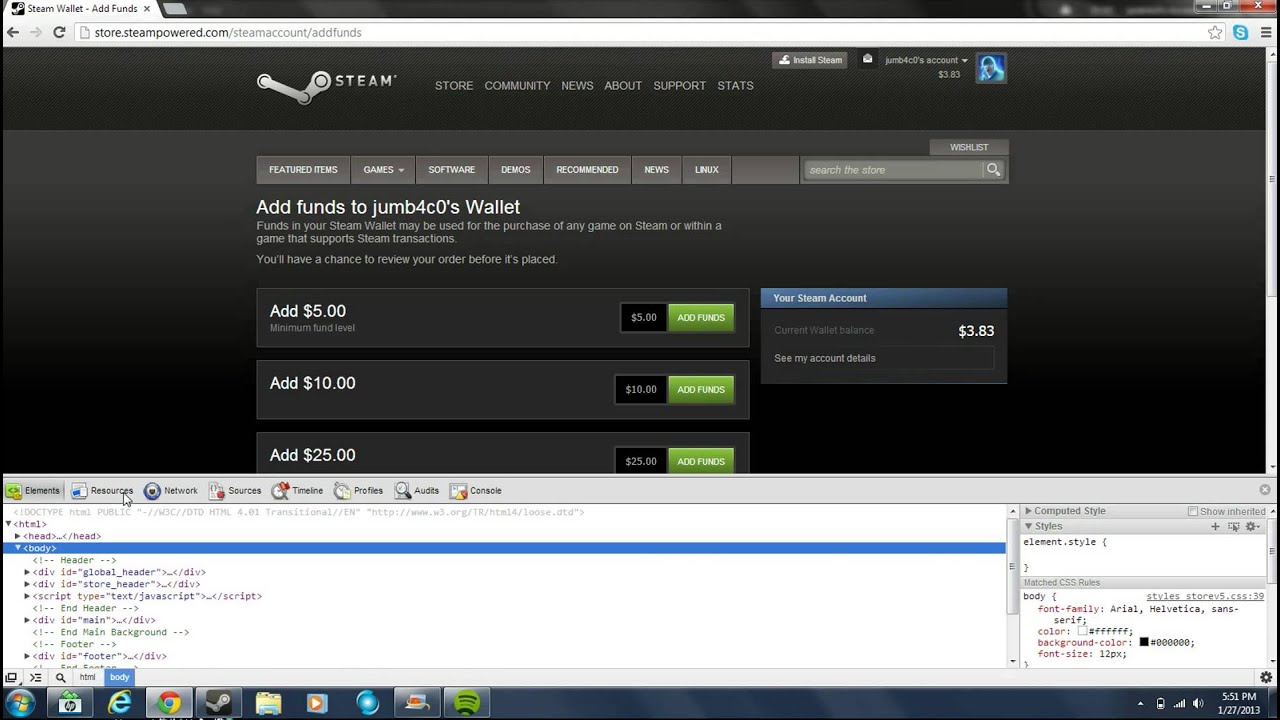This screenshot has height=720, width=1280.
Task: Open the SOFTWARE tab
Action: (x=452, y=170)
